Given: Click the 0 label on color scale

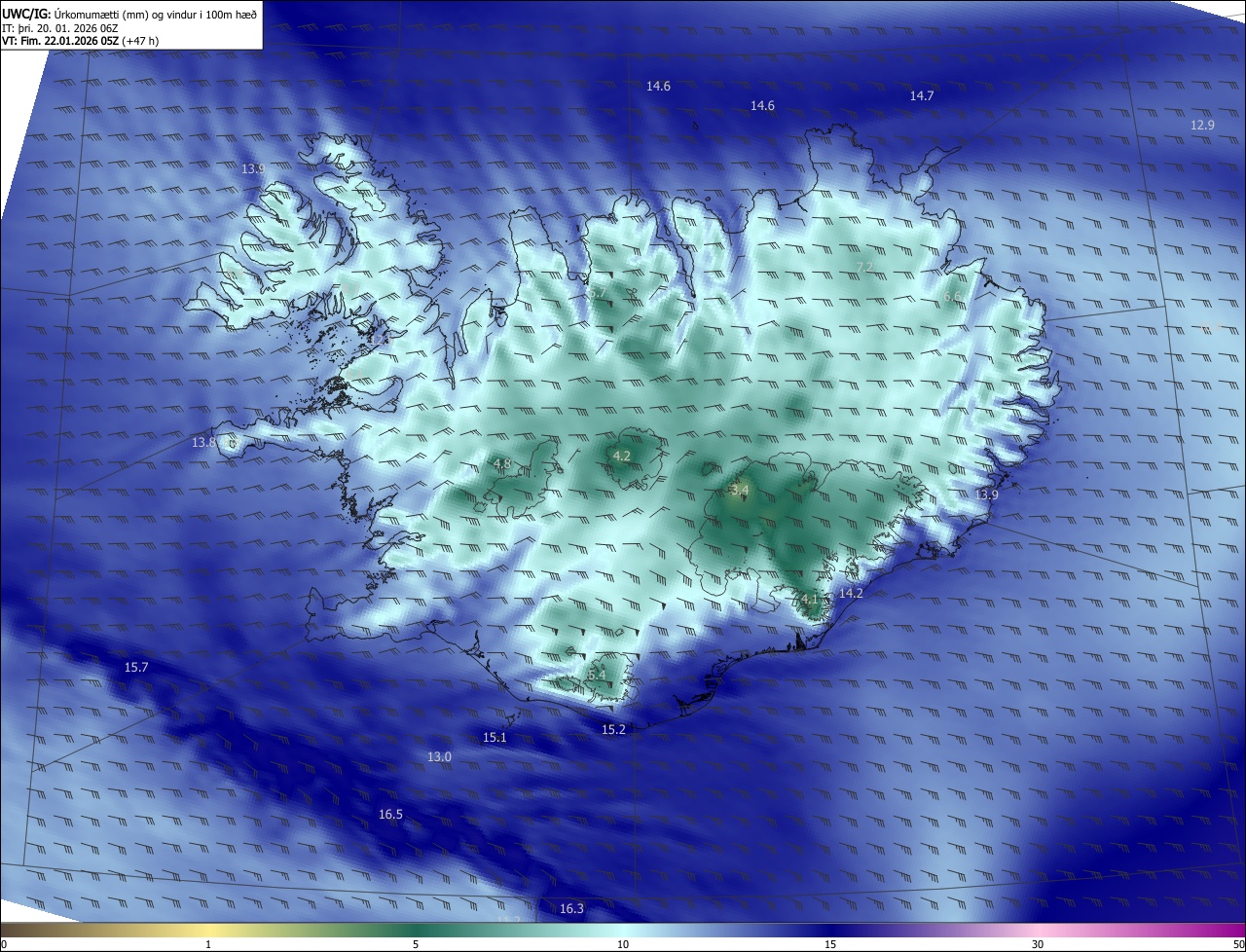Looking at the screenshot, I should click(x=4, y=944).
